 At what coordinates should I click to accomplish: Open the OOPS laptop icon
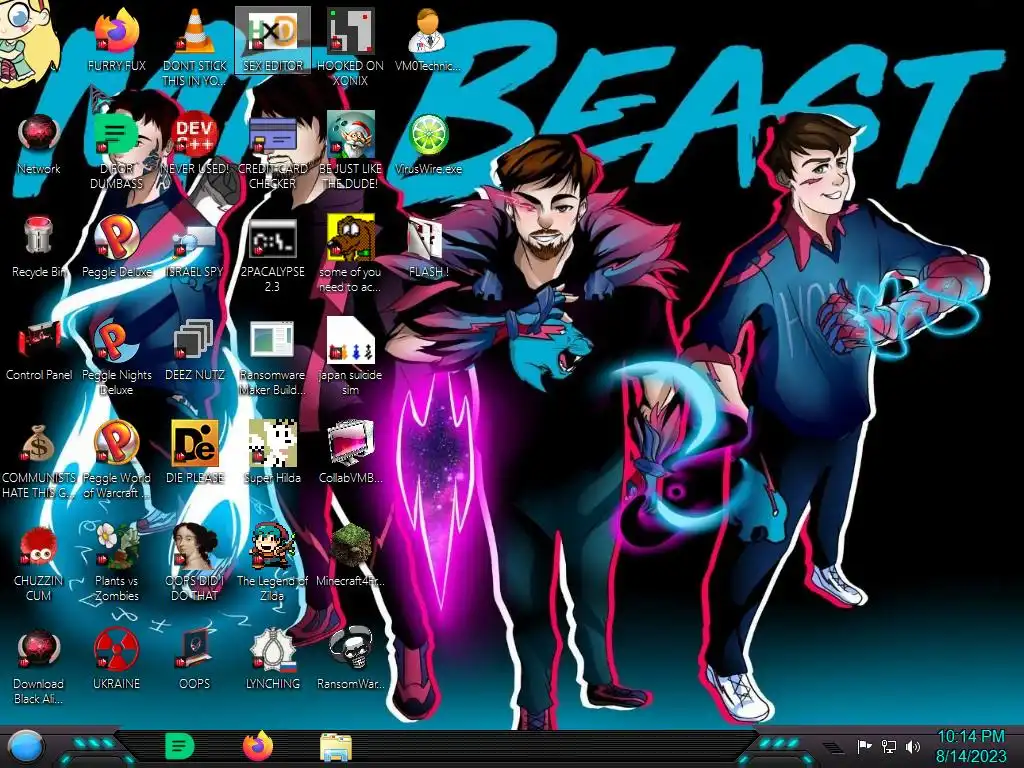click(x=195, y=649)
